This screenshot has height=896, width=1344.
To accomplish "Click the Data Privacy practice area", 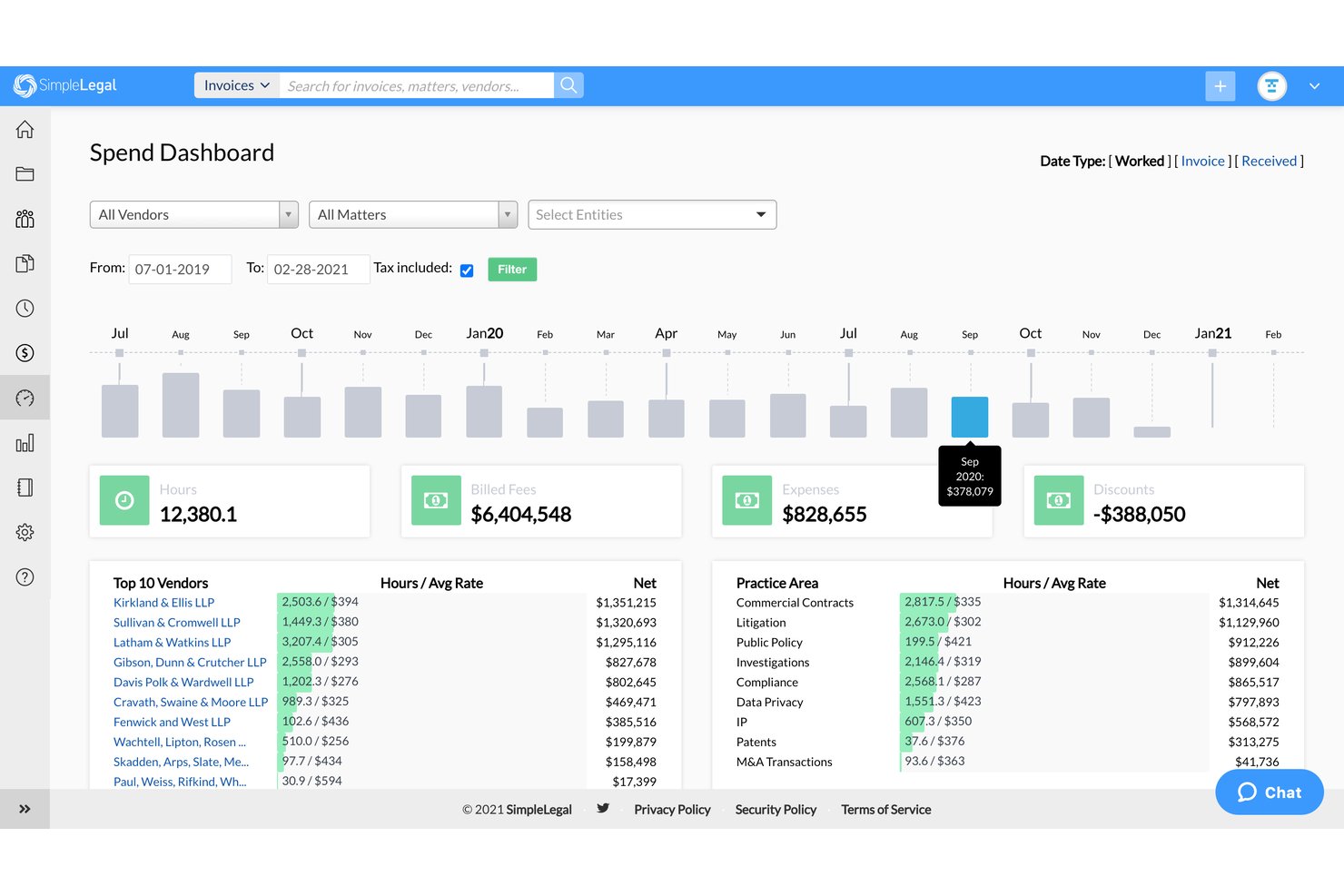I will click(770, 703).
